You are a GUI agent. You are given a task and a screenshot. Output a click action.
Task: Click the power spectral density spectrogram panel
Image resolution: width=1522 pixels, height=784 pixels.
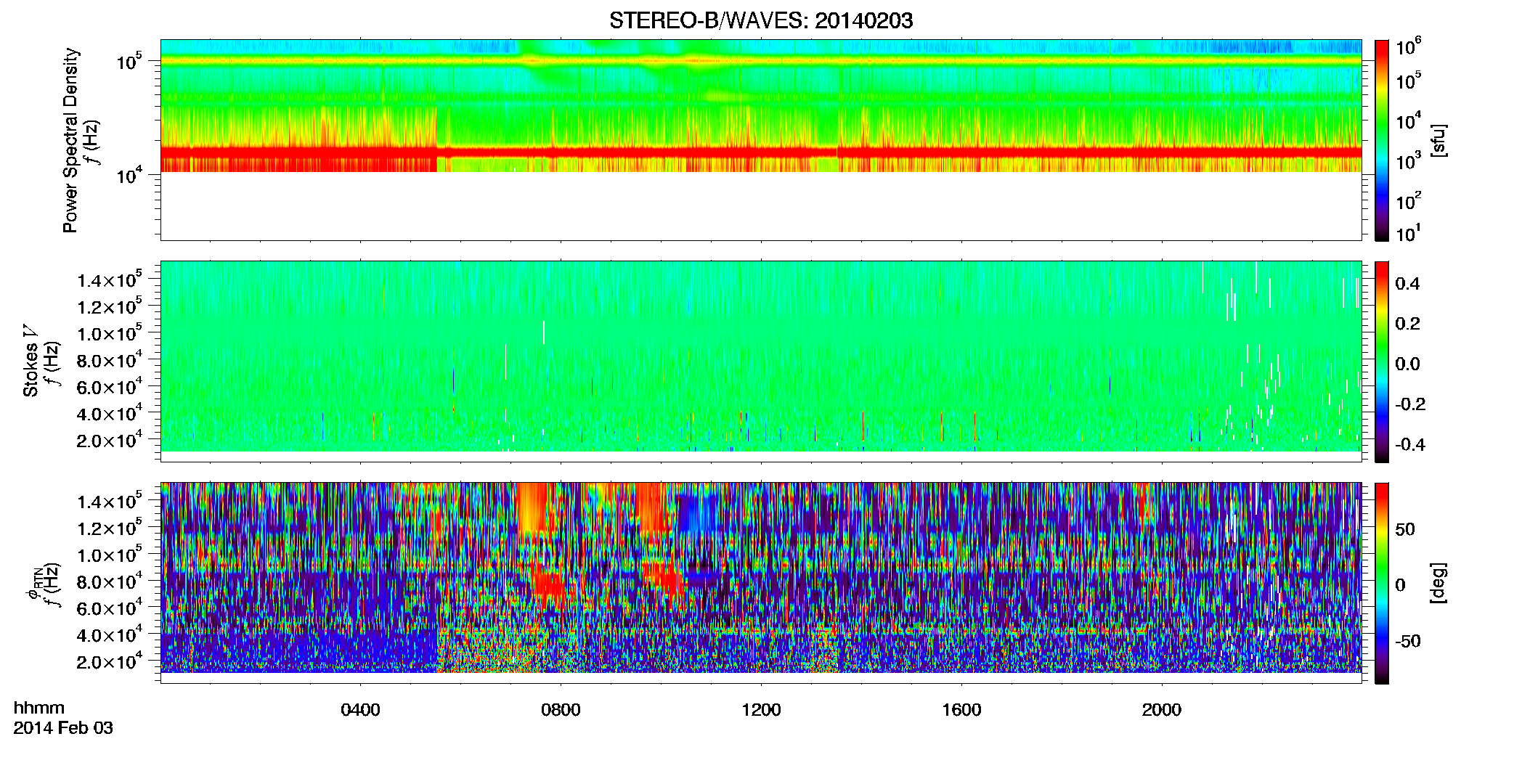[761, 140]
